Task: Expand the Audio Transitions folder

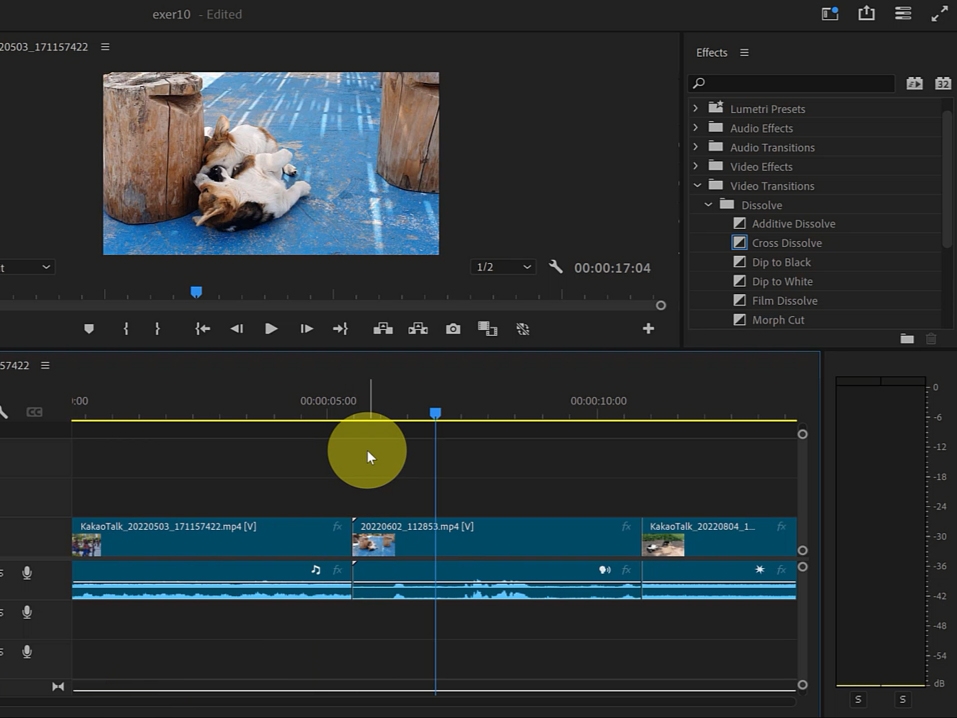Action: click(695, 147)
